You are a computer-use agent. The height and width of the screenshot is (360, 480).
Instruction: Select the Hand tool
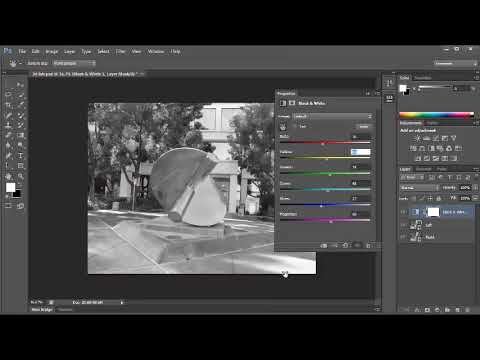[9, 176]
